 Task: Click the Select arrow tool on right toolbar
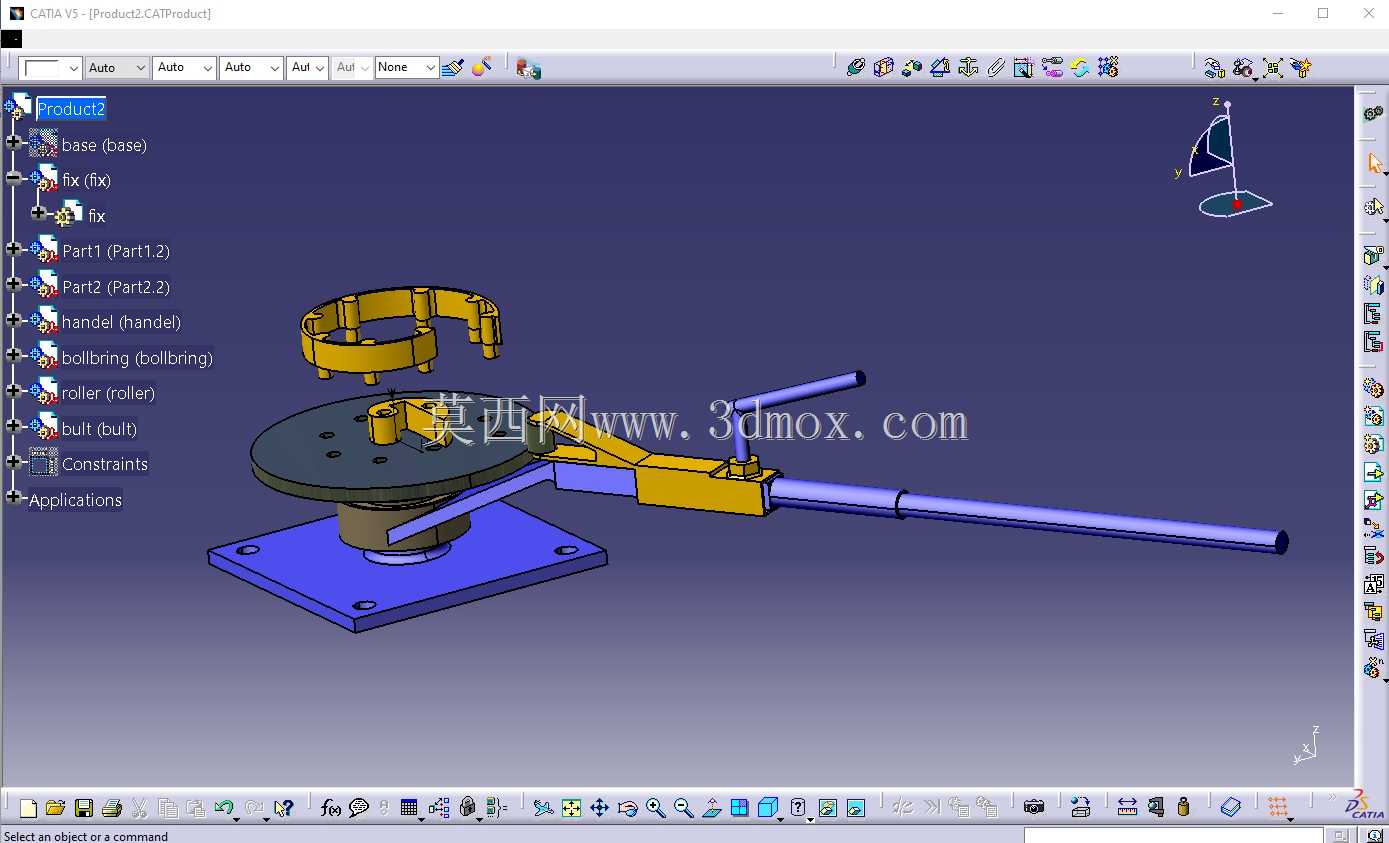tap(1374, 163)
